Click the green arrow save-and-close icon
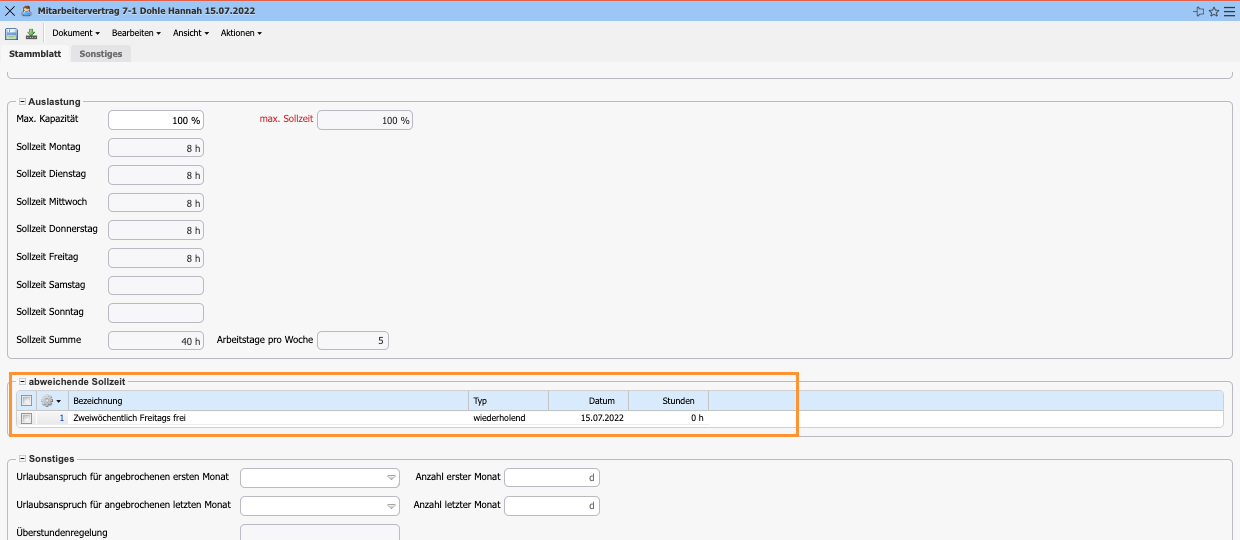 [x=31, y=33]
